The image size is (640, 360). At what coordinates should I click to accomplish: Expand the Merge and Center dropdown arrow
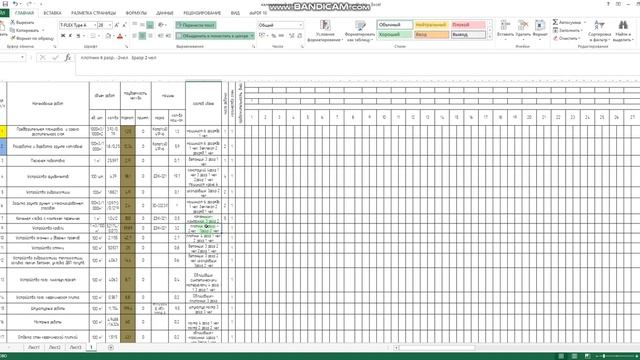252,36
